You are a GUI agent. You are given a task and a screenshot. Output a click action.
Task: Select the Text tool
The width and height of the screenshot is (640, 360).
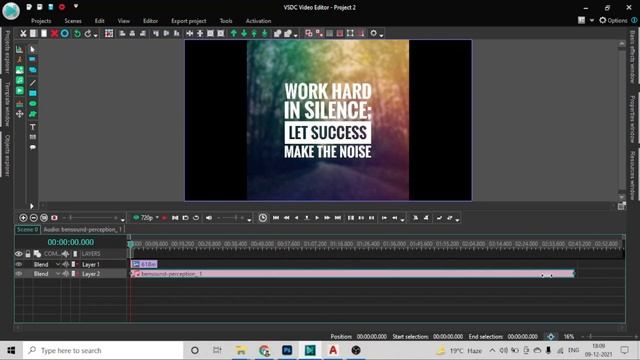pos(33,127)
